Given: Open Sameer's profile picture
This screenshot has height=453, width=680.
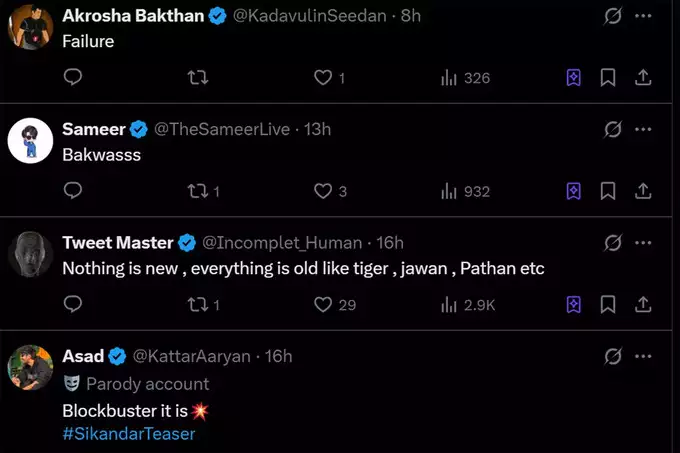Looking at the screenshot, I should point(30,141).
